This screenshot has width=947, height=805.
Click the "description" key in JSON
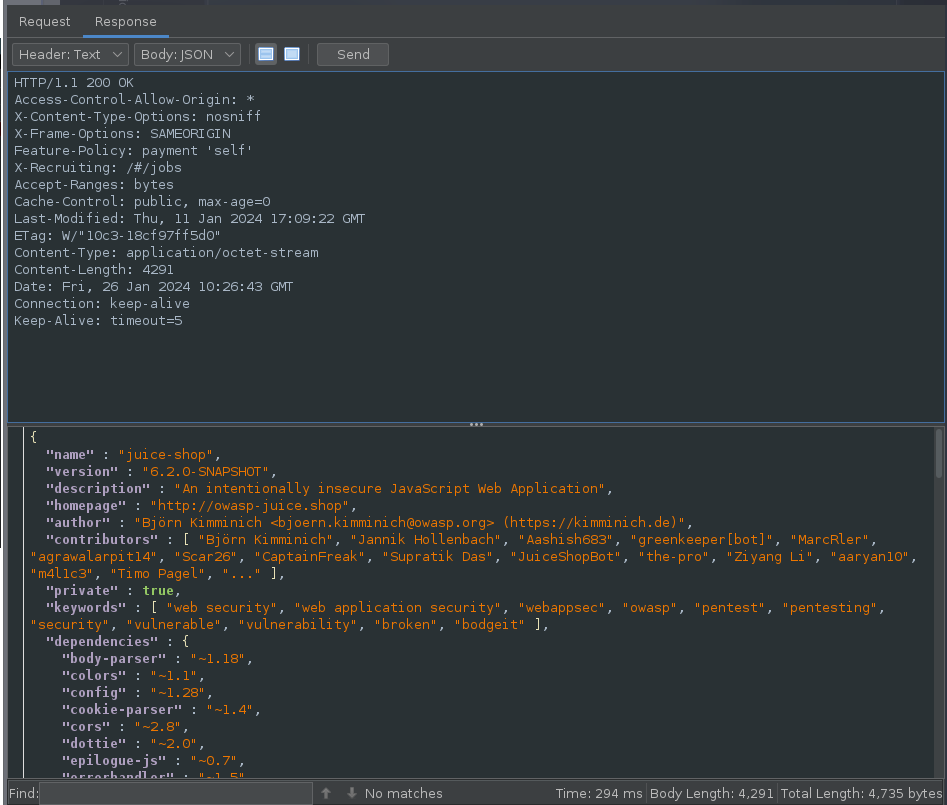pos(98,488)
